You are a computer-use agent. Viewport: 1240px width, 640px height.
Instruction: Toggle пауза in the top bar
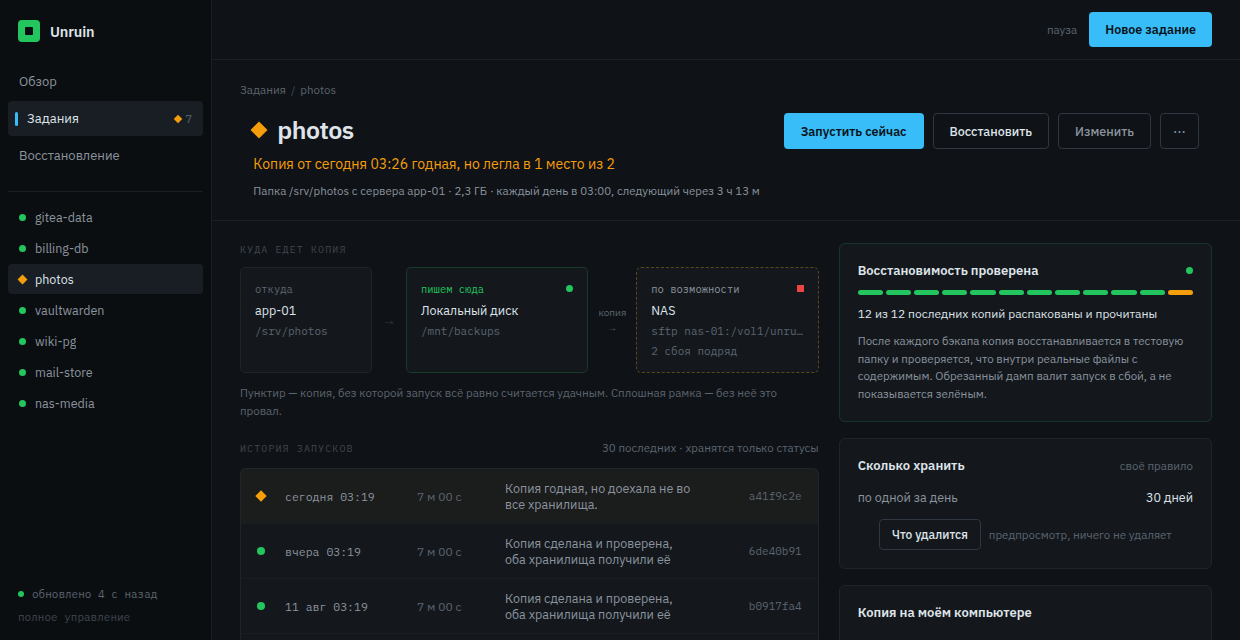click(1062, 30)
